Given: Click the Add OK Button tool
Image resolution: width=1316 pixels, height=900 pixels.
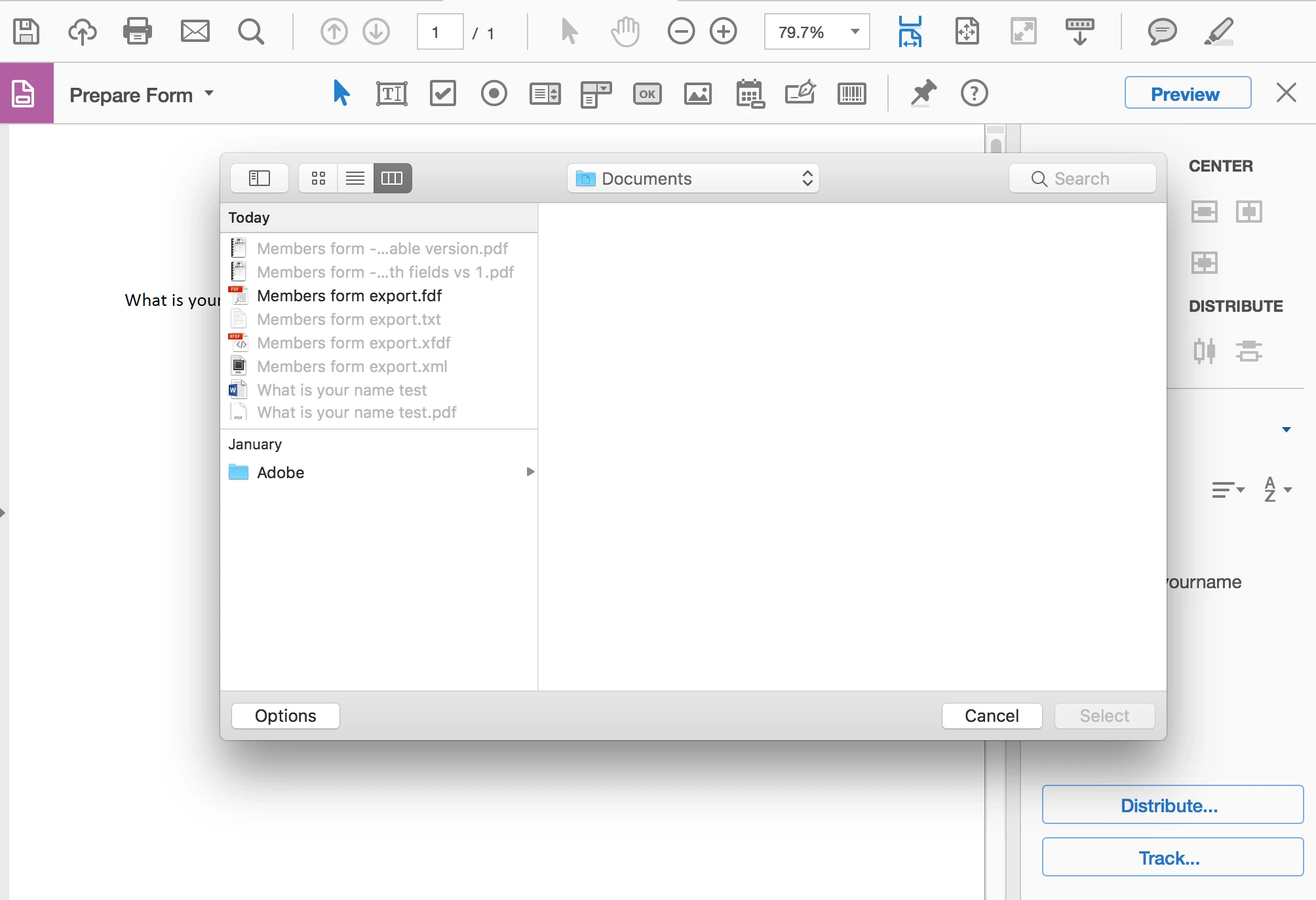Looking at the screenshot, I should 647,94.
